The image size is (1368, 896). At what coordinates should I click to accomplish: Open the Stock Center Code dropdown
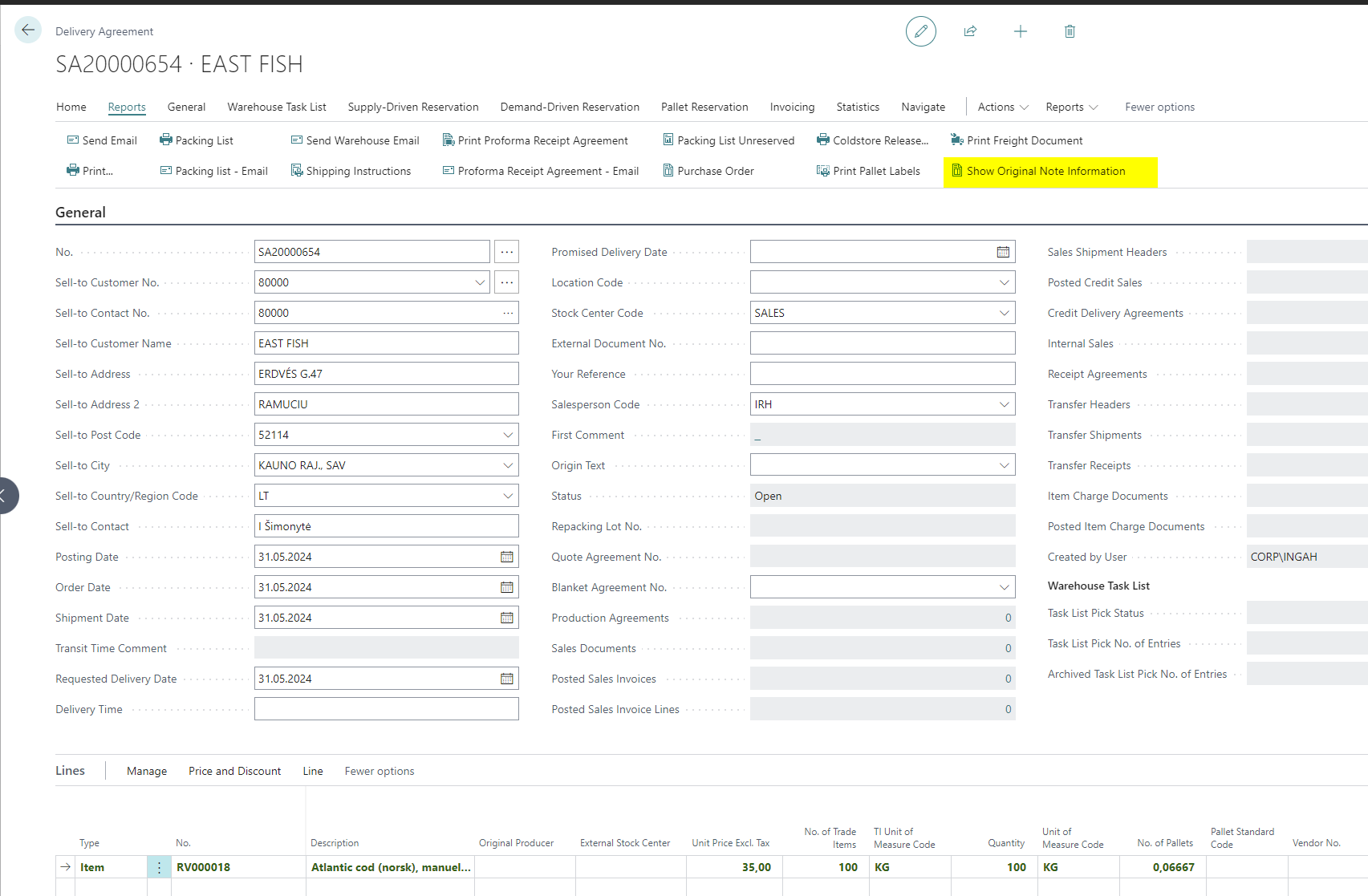click(x=1004, y=313)
